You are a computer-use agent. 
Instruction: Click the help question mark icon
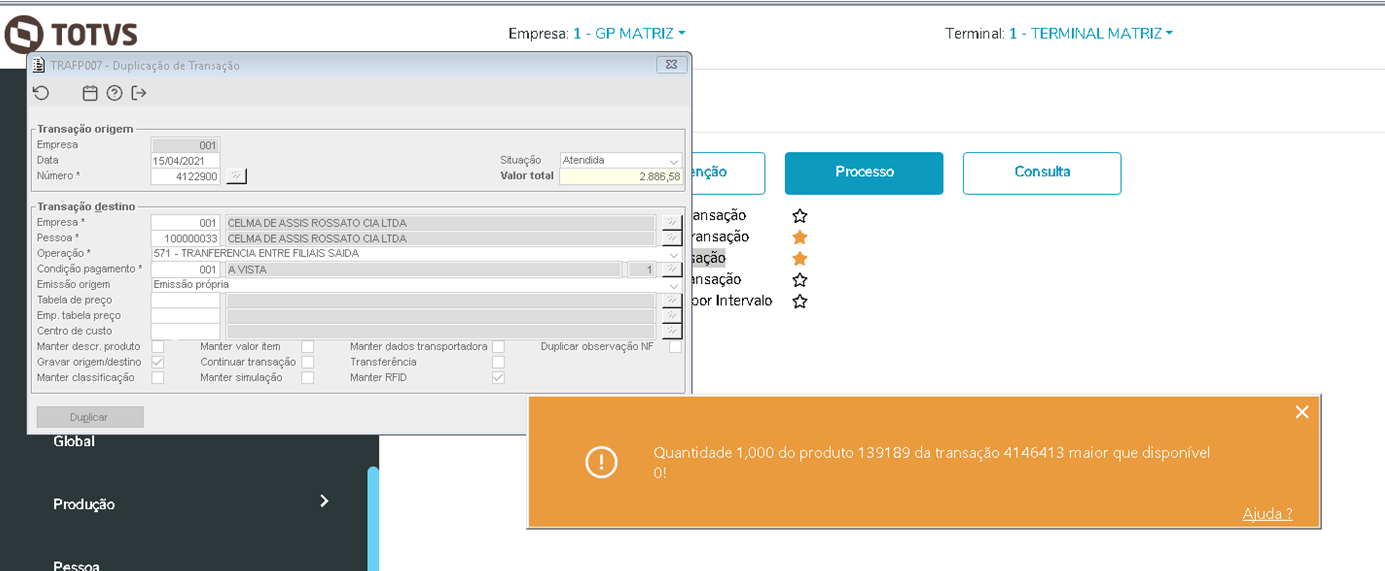pos(114,93)
